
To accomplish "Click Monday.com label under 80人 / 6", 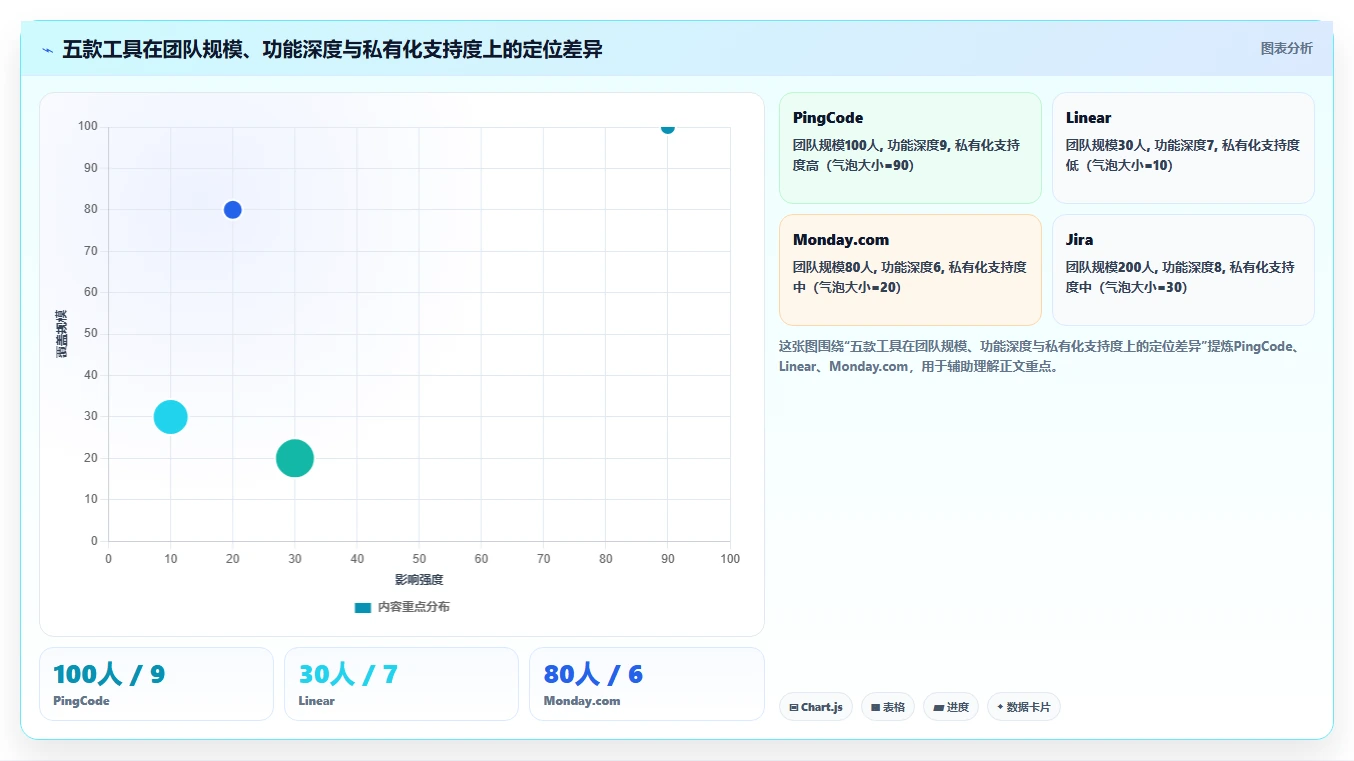I will (x=582, y=701).
